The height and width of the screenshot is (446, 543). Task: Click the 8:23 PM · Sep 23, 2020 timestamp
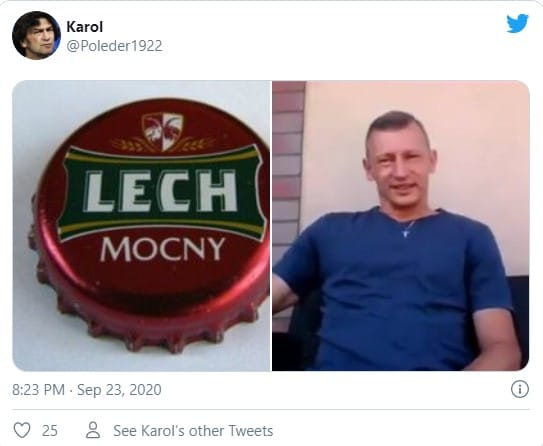(x=87, y=390)
